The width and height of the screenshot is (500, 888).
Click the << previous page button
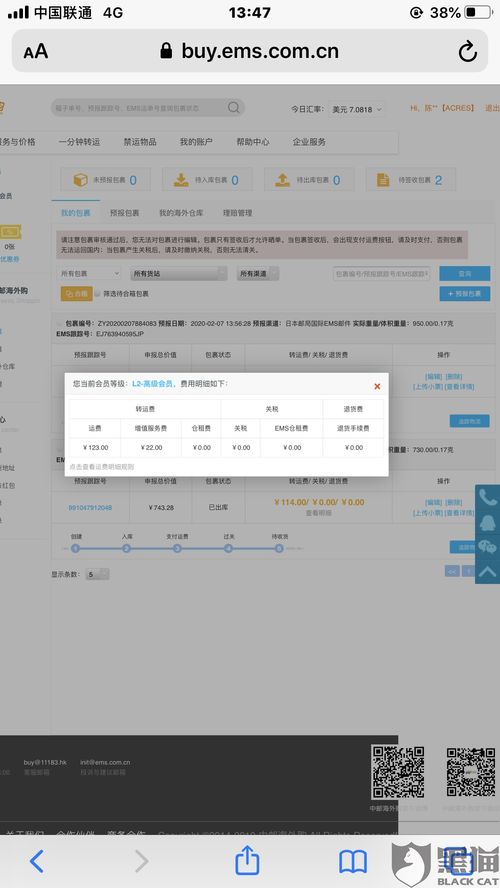(x=452, y=571)
